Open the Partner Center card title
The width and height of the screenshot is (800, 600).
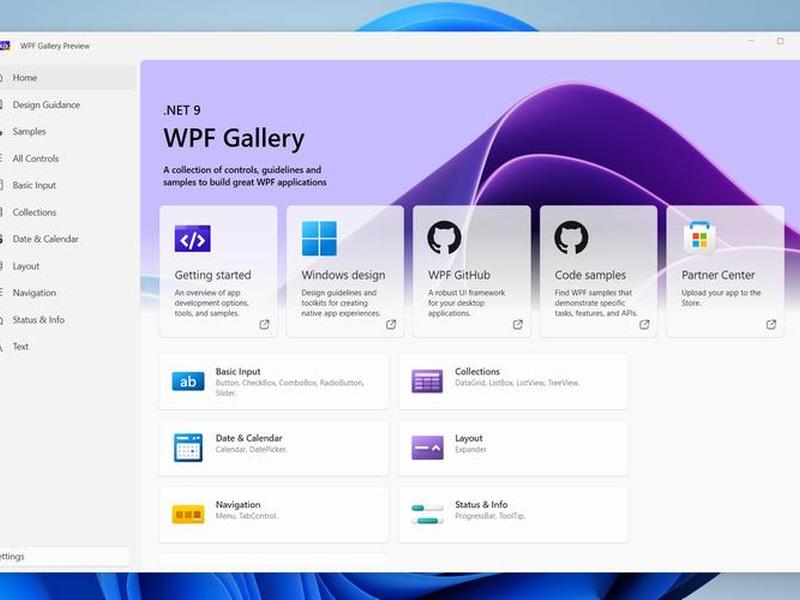click(718, 275)
